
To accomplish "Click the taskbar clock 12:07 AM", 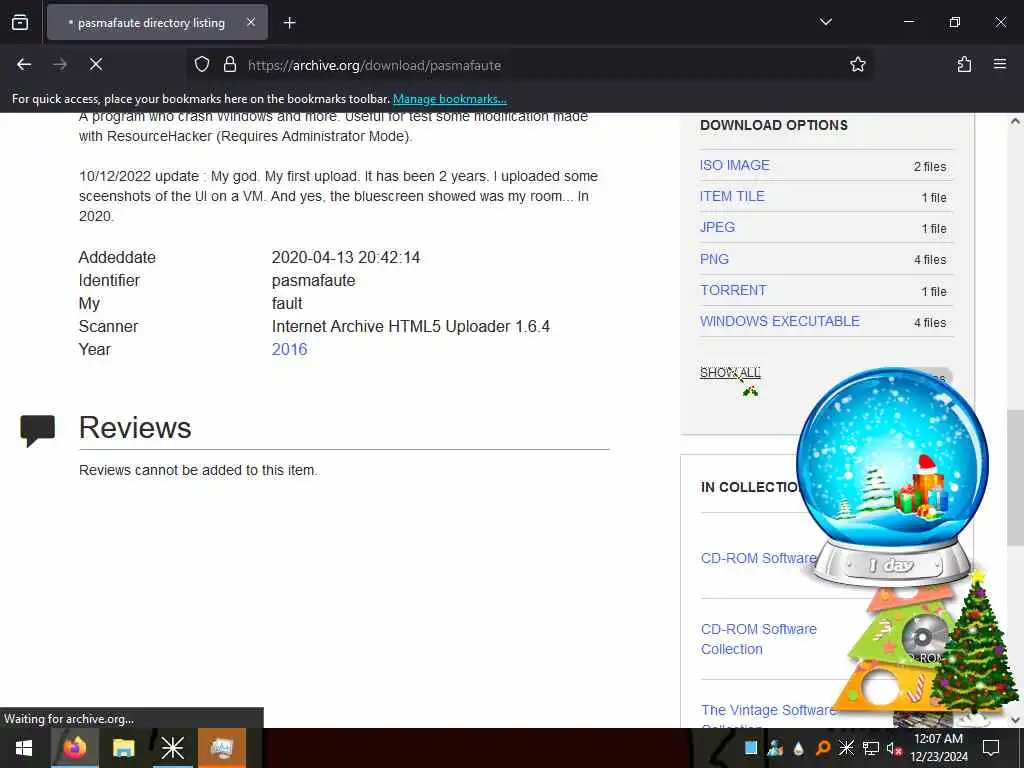I will pyautogui.click(x=938, y=739).
